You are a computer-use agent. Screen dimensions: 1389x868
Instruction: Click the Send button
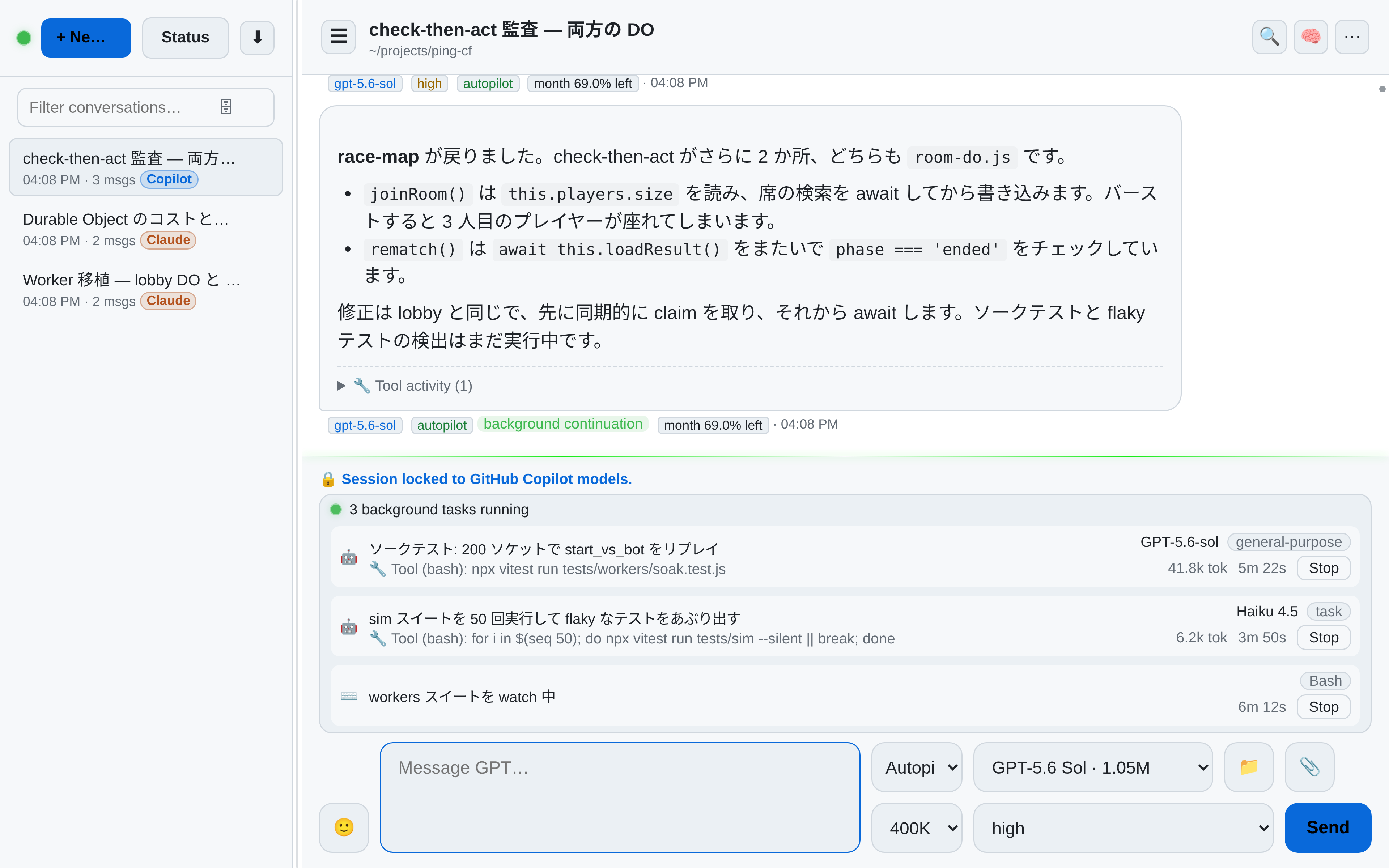point(1328,827)
